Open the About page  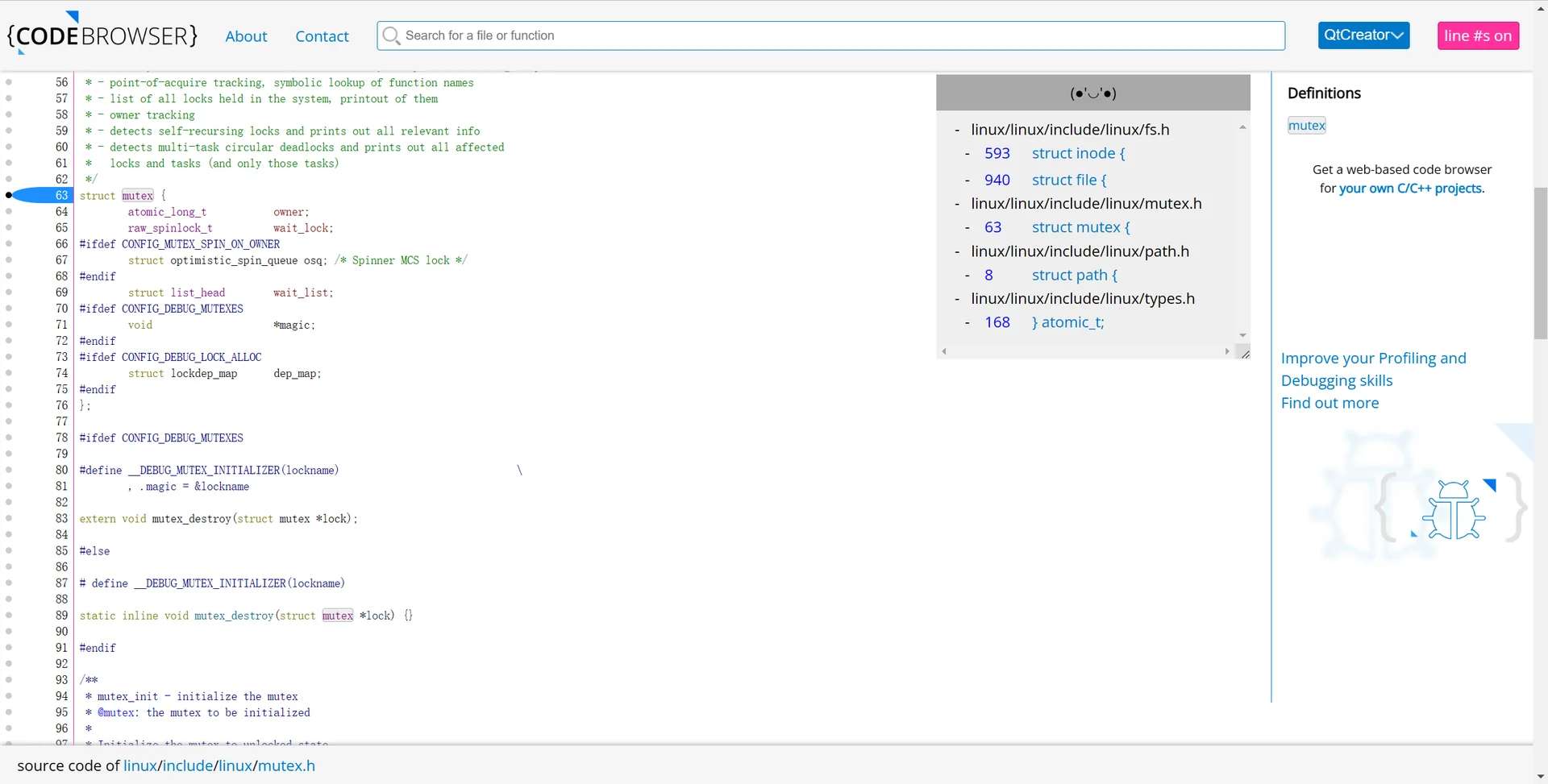(x=246, y=36)
